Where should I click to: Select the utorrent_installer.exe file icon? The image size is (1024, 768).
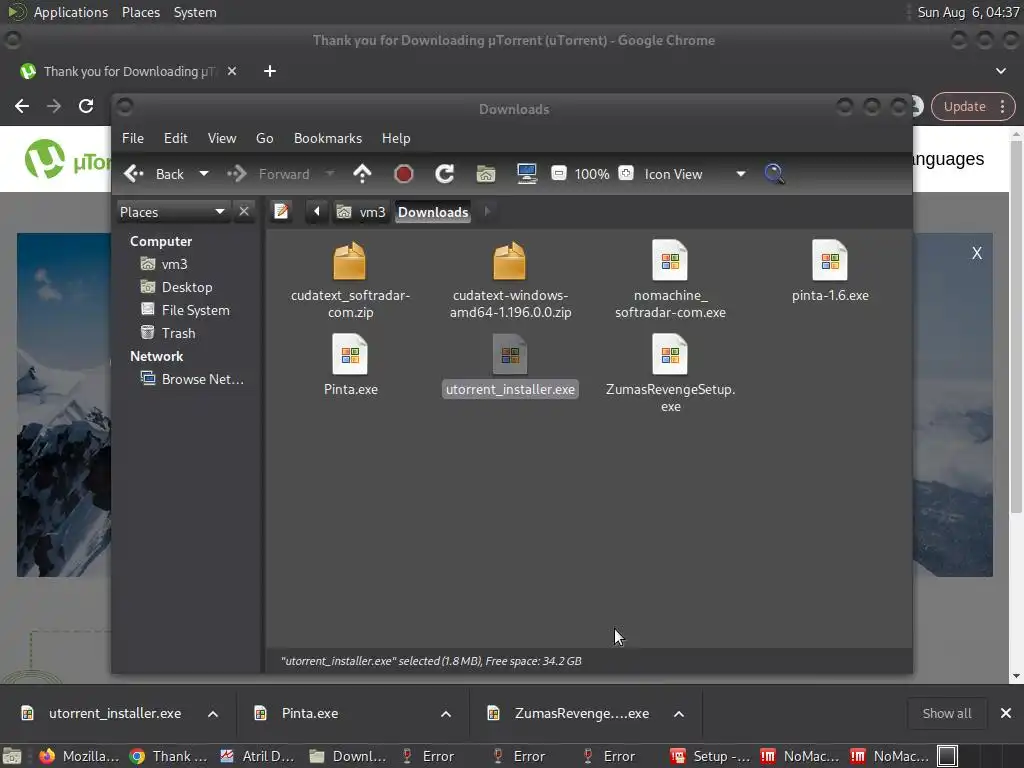pyautogui.click(x=510, y=355)
